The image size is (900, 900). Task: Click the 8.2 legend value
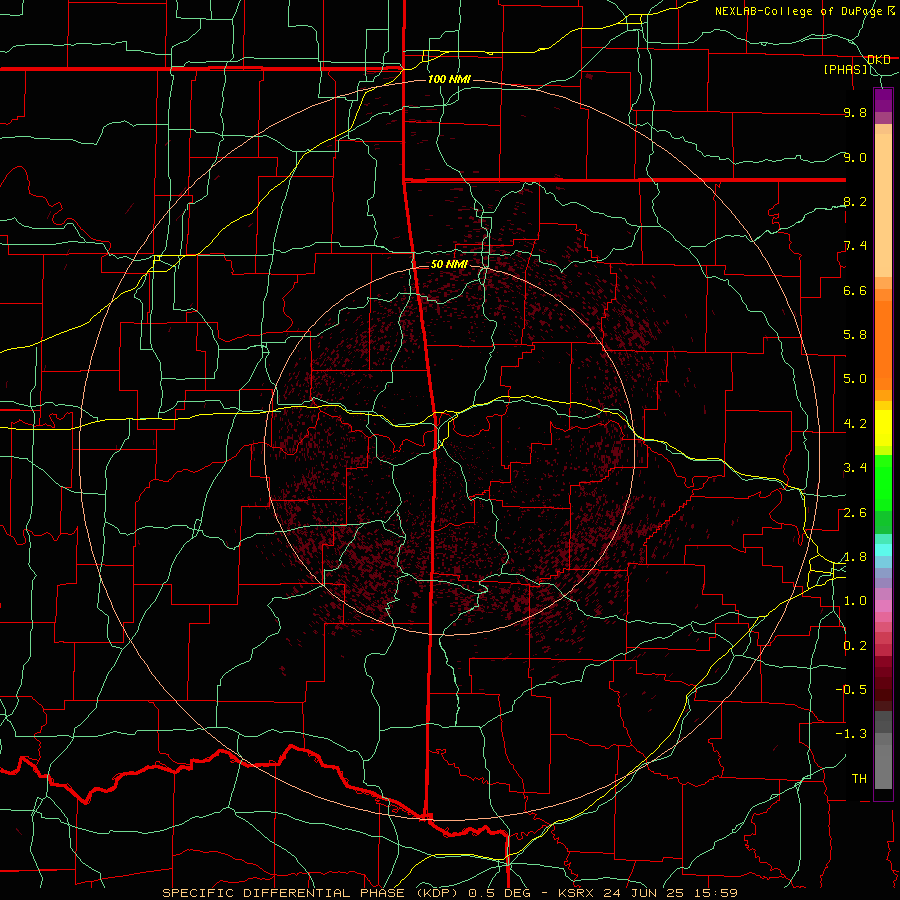855,201
